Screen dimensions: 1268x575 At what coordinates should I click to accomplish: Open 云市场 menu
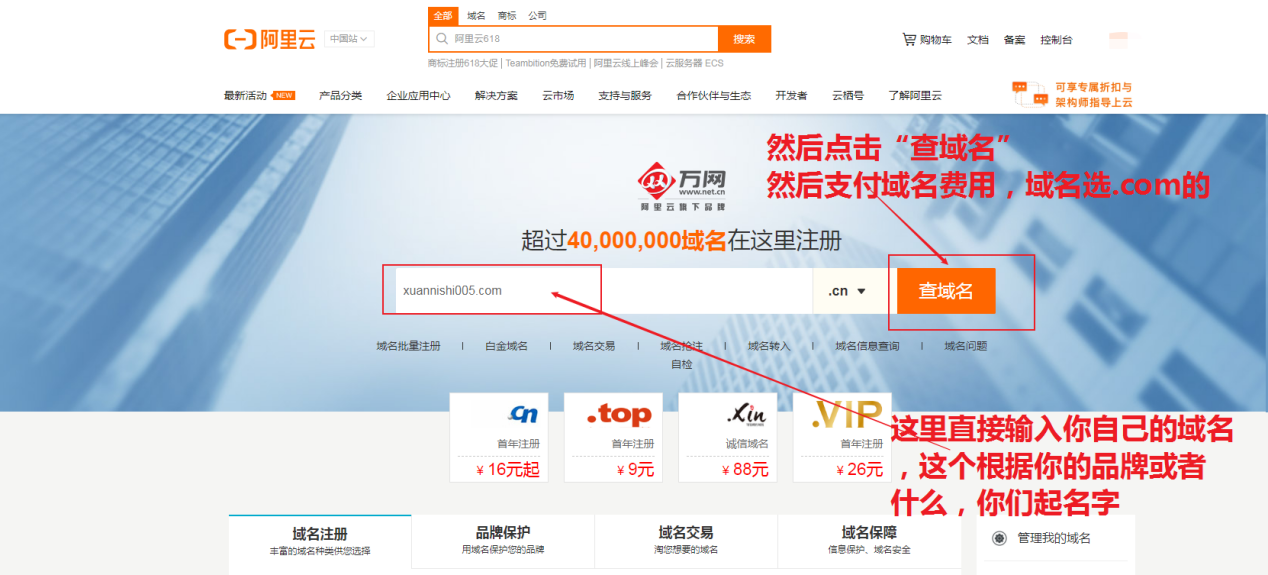tap(558, 96)
